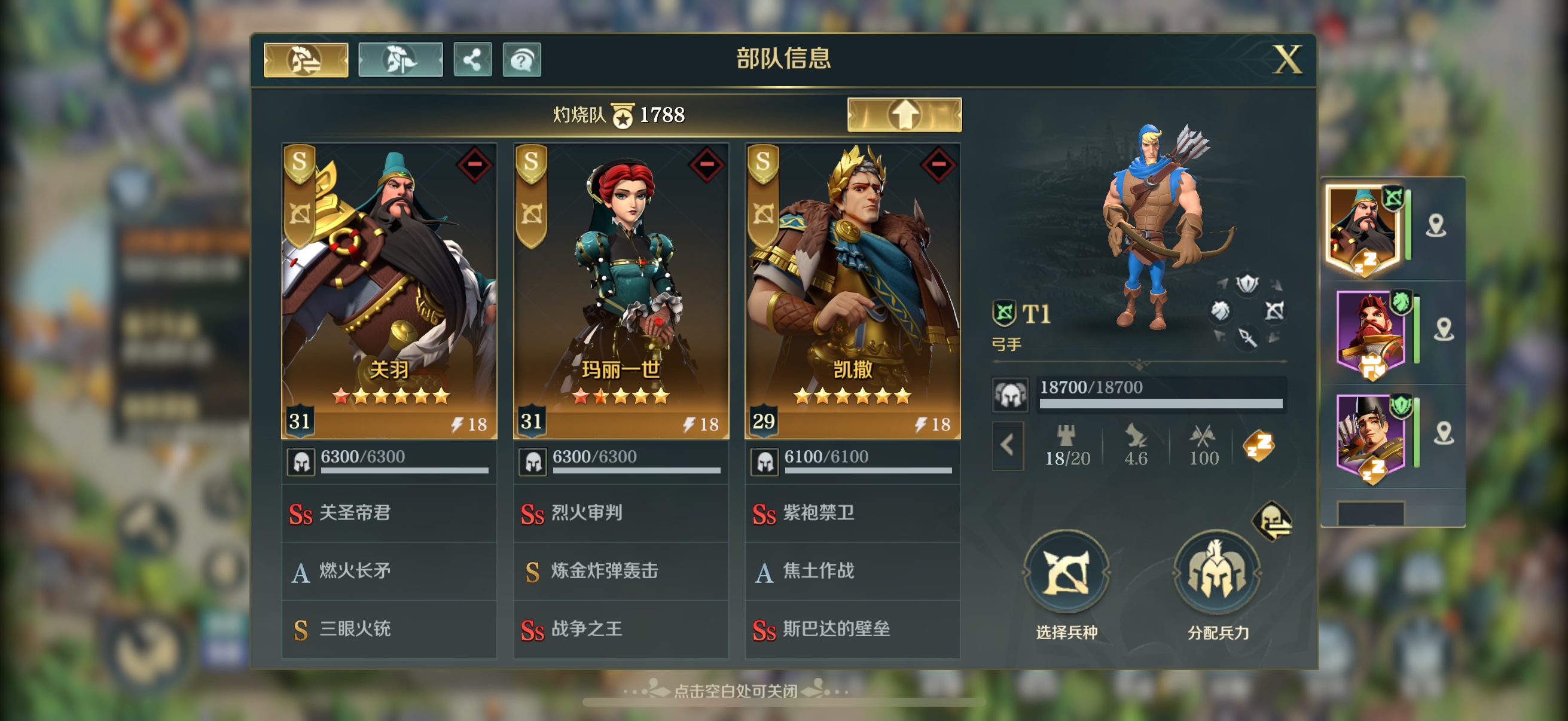Viewport: 1568px width, 721px height.
Task: Click the share icon in top toolbar
Action: [x=472, y=60]
